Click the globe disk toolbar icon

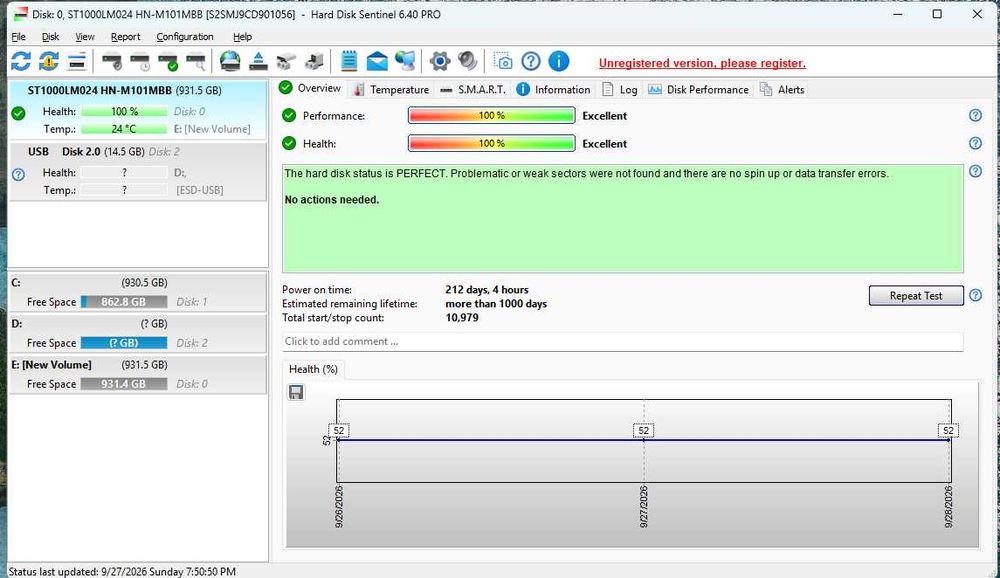pos(230,61)
